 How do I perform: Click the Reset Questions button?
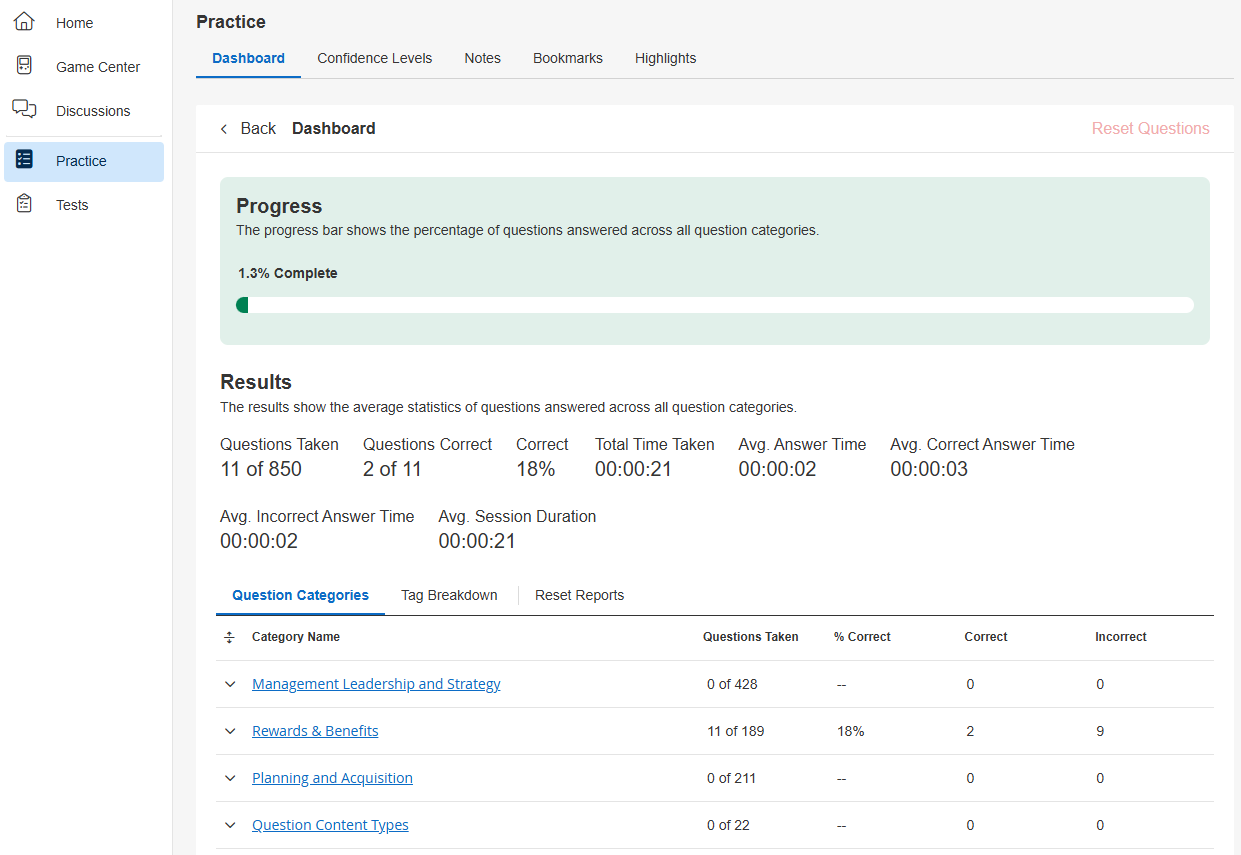coord(1150,128)
